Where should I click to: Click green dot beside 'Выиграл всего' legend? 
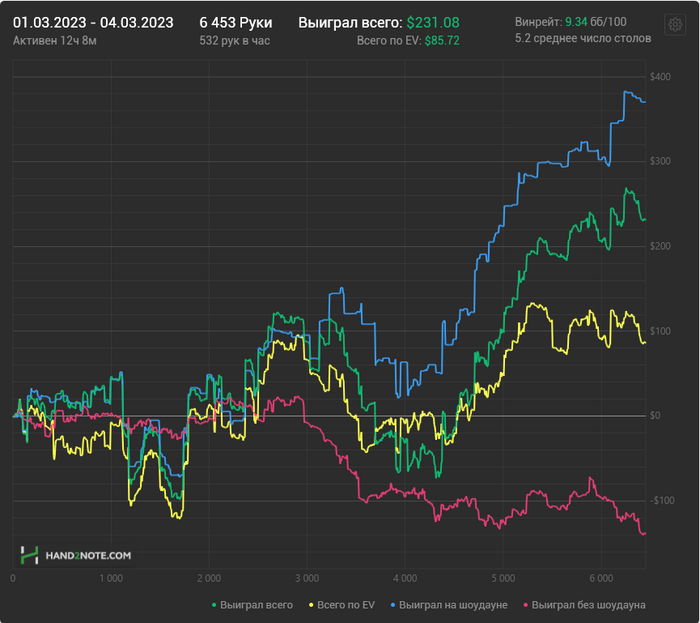click(x=215, y=605)
